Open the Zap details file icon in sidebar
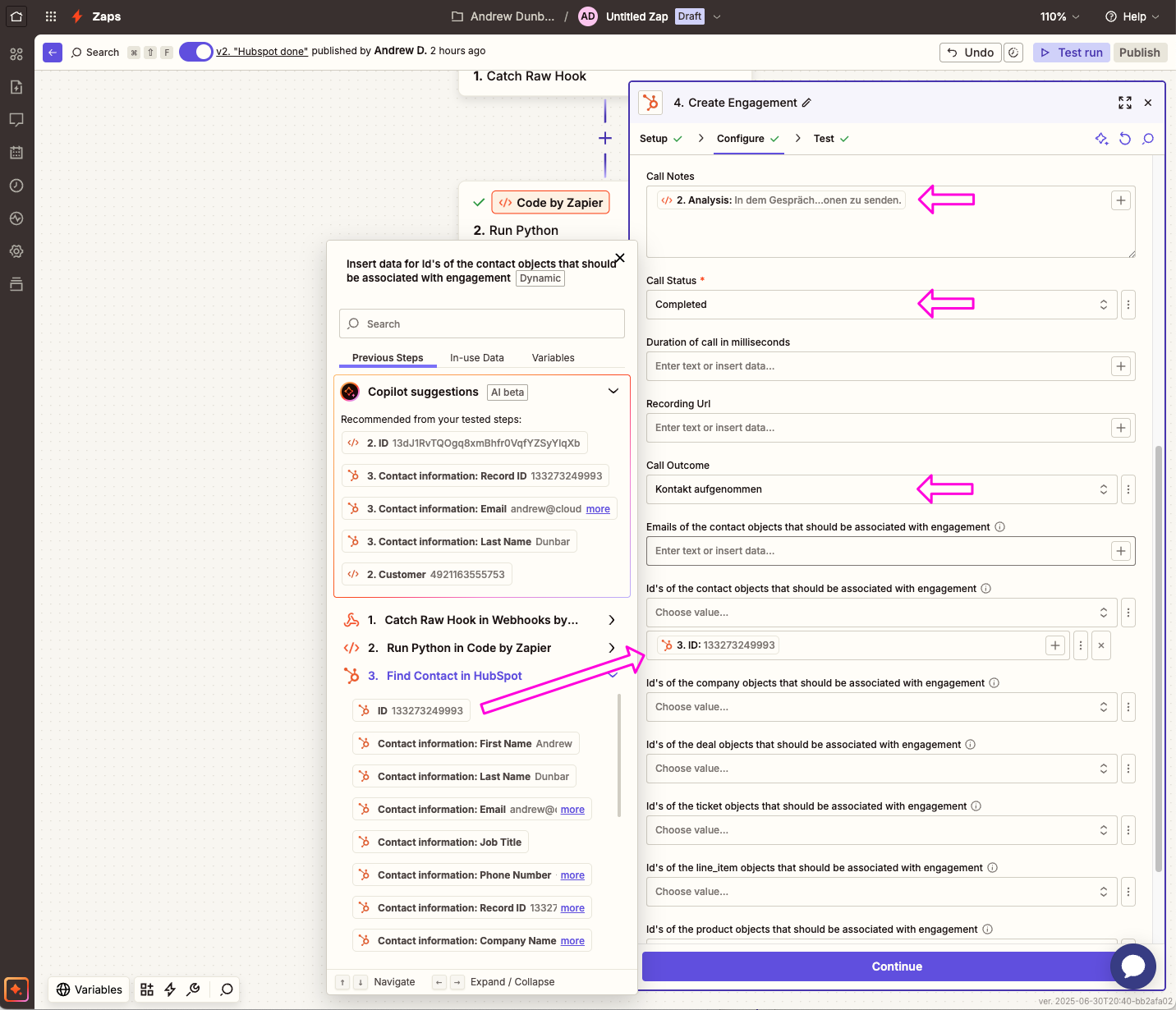This screenshot has height=1010, width=1176. coord(16,87)
